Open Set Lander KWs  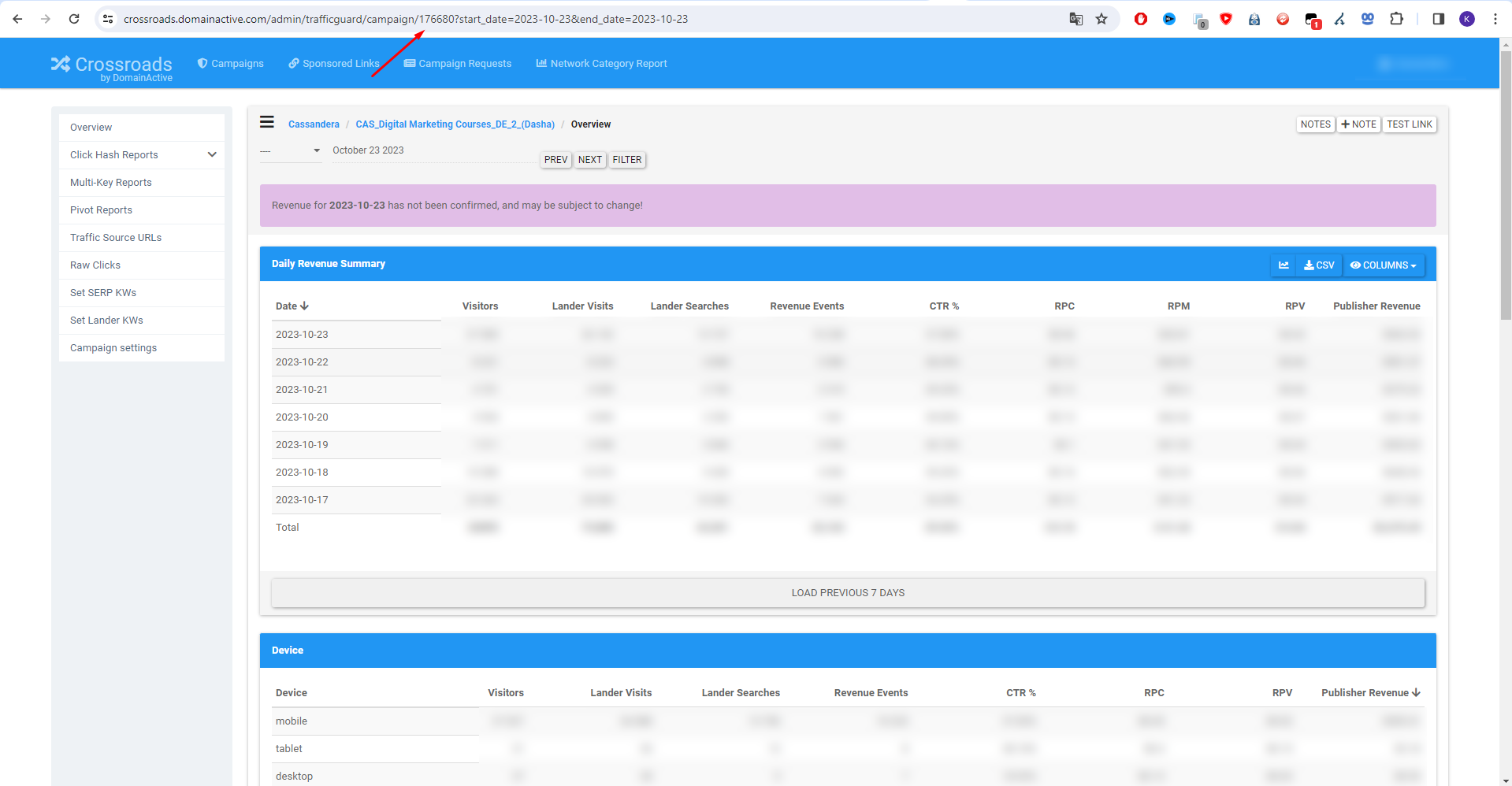point(142,321)
